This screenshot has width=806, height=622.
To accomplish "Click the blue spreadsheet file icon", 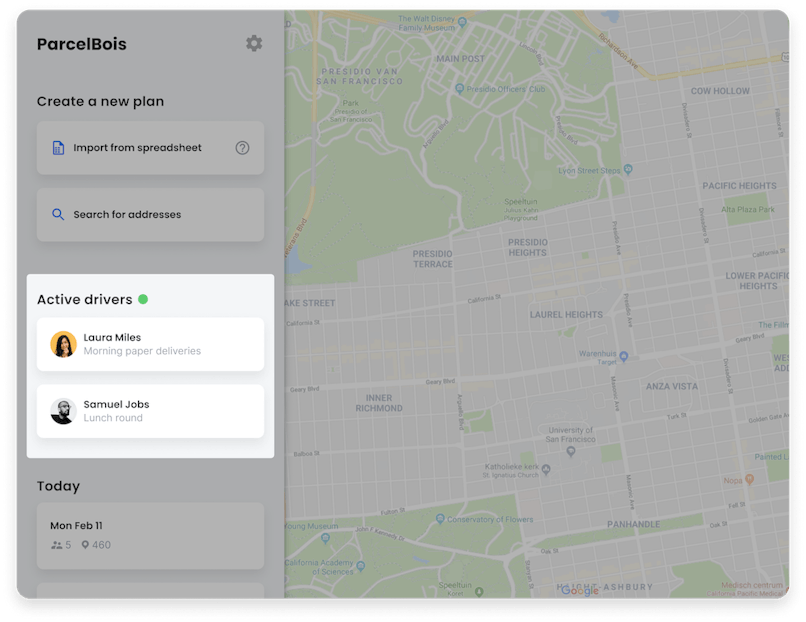I will coord(58,147).
